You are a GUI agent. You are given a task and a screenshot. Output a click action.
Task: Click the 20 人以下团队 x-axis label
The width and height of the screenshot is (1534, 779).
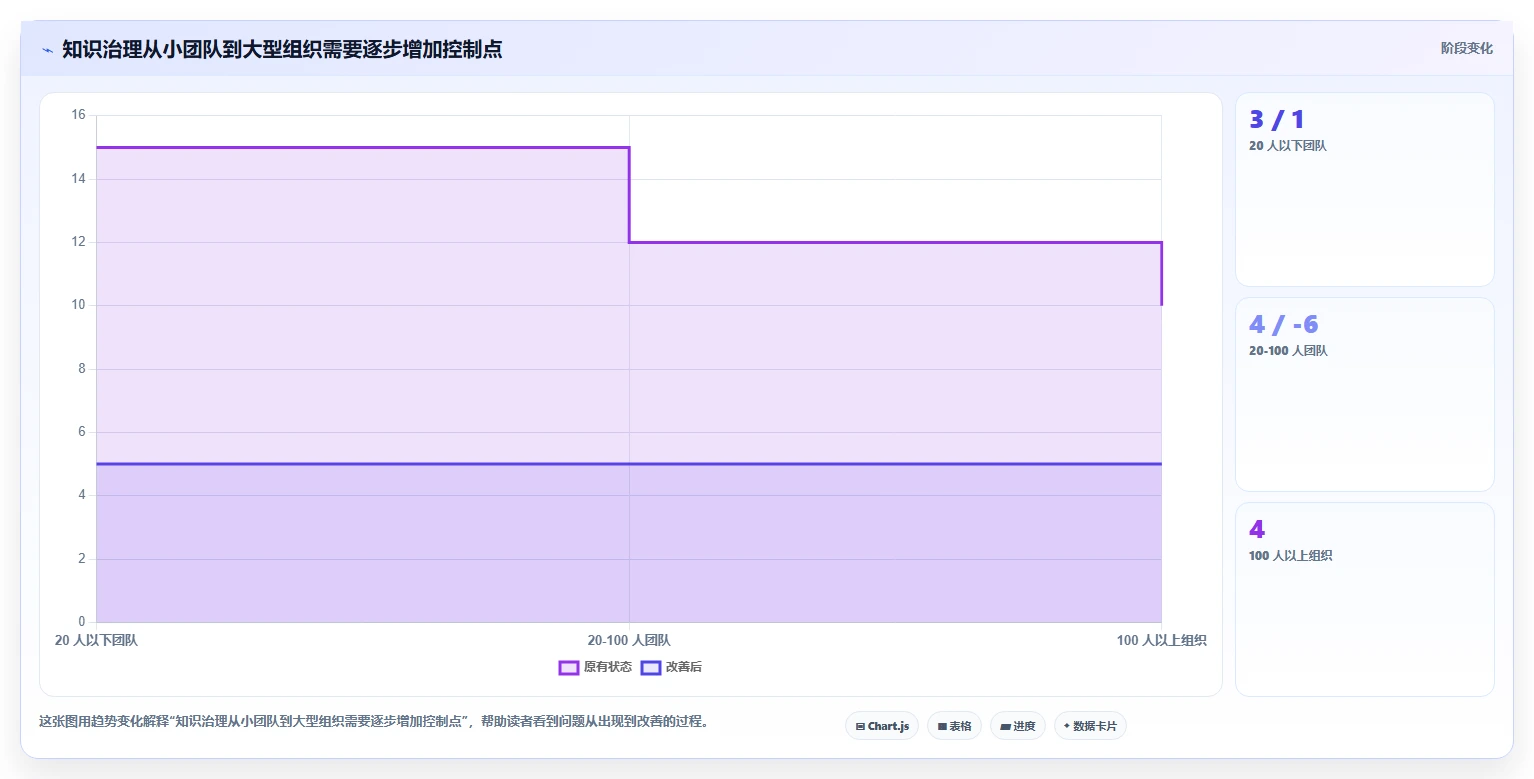coord(96,640)
